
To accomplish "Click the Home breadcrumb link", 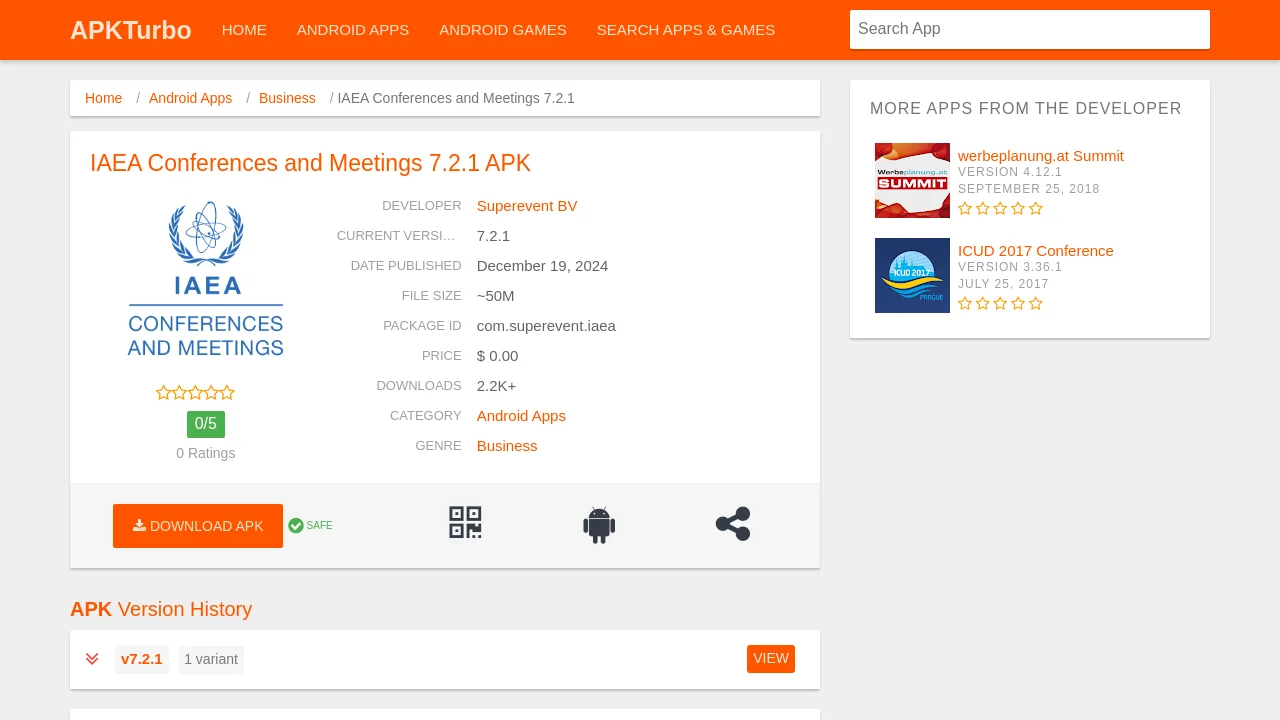I will coord(104,98).
